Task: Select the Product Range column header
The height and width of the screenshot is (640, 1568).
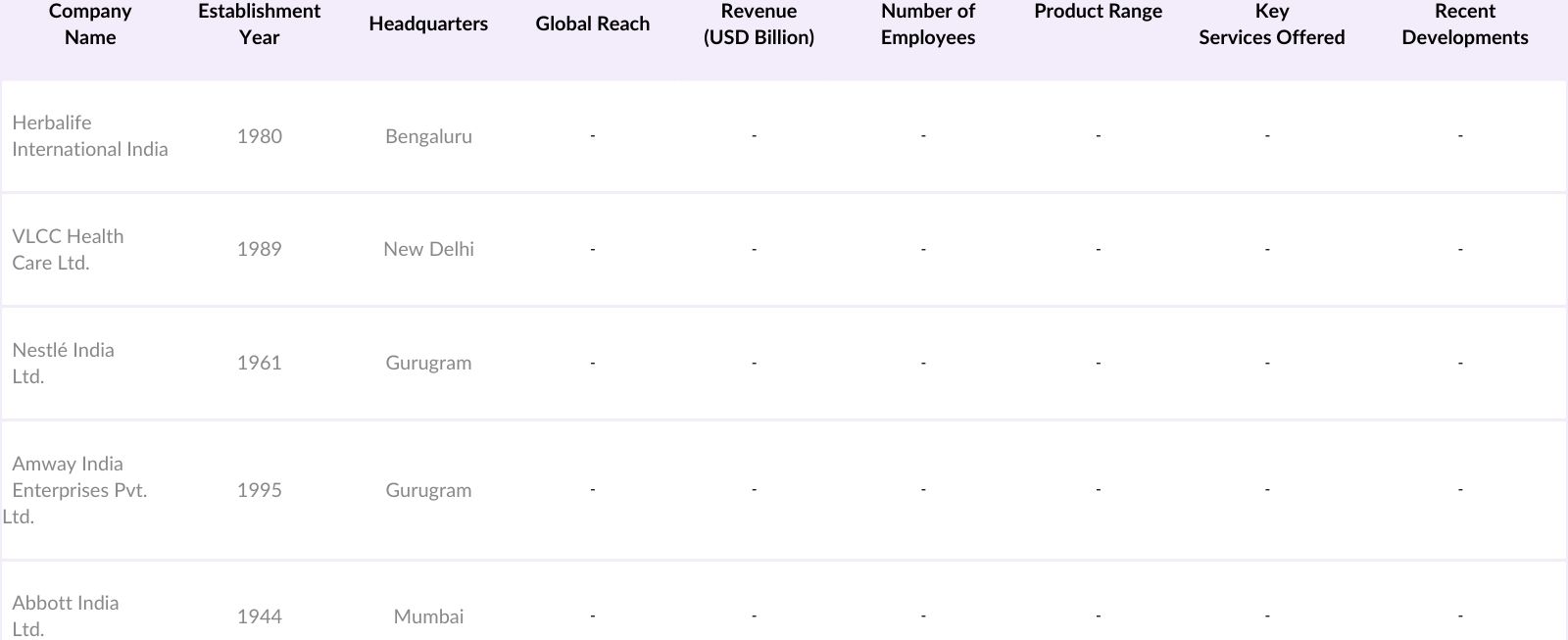Action: pos(1098,12)
